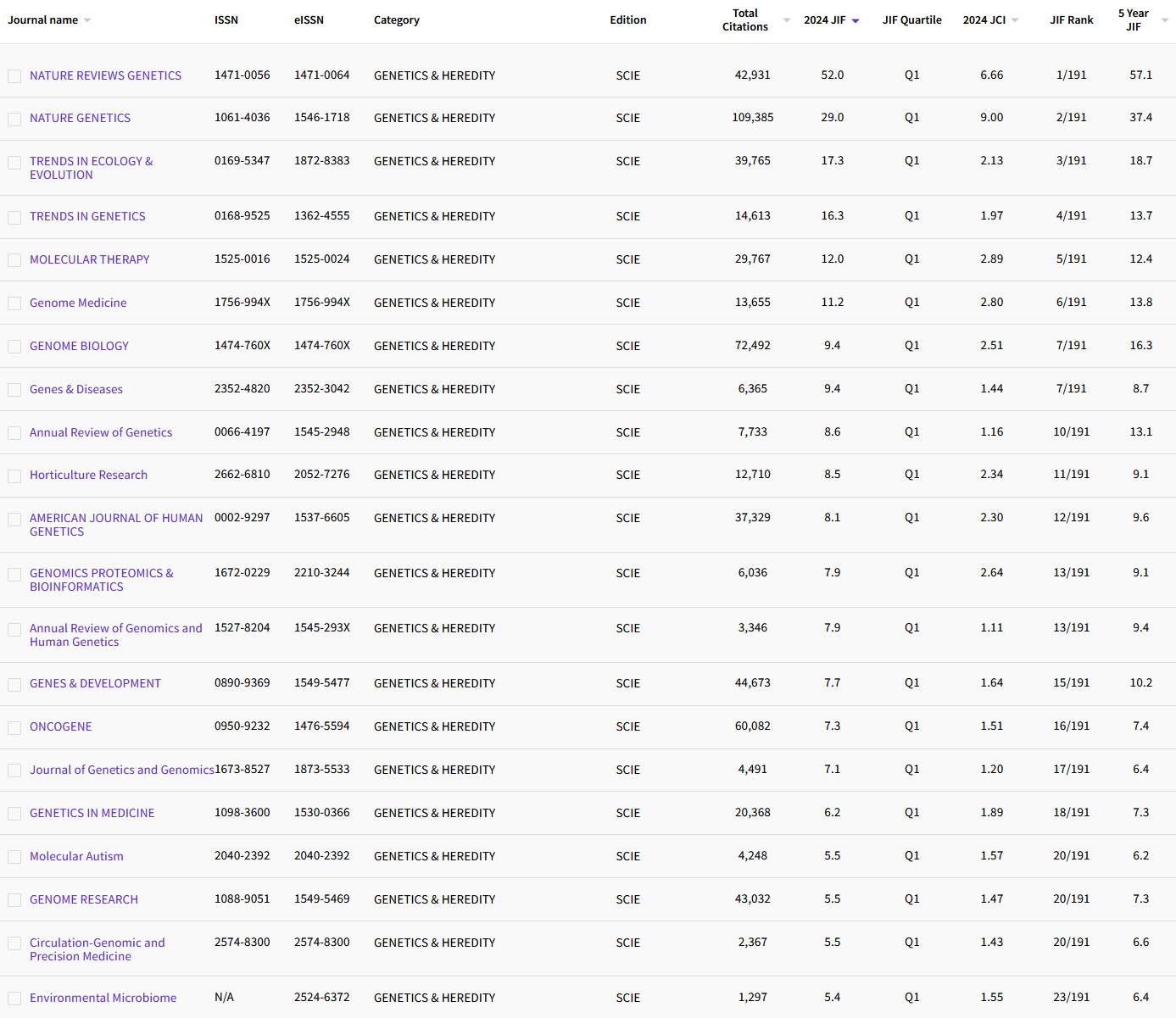Screen dimensions: 1176x1018
Task: Sort by Journal name arrow
Action: point(87,20)
